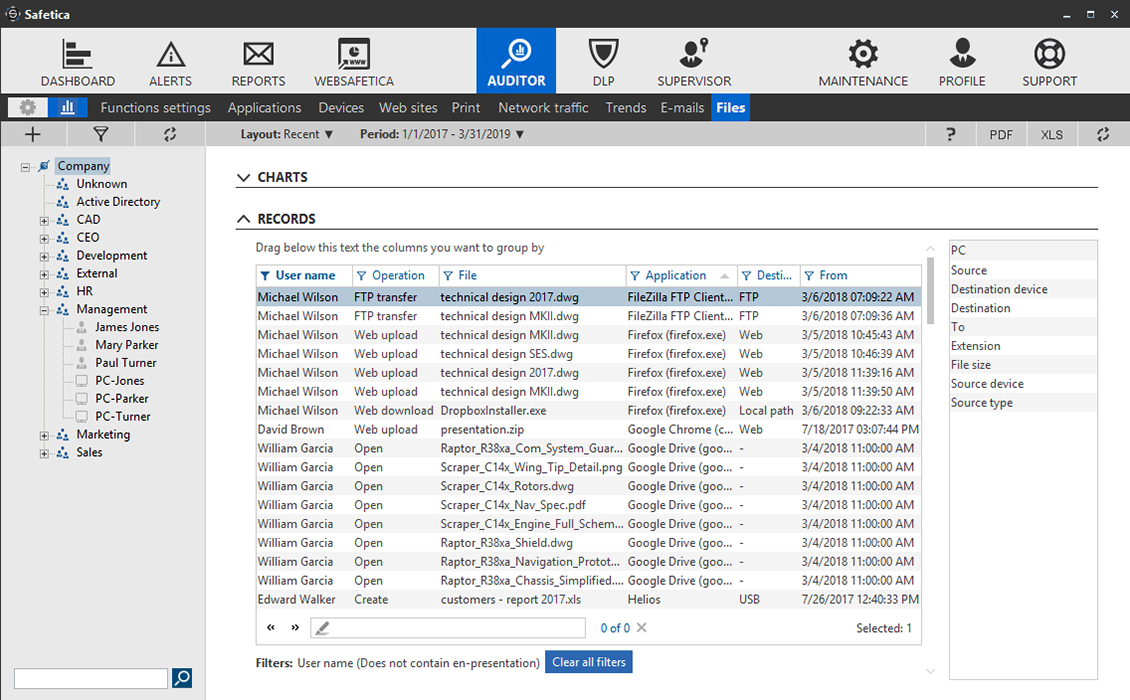Open the Dashboard section
The image size is (1130, 700).
(78, 62)
